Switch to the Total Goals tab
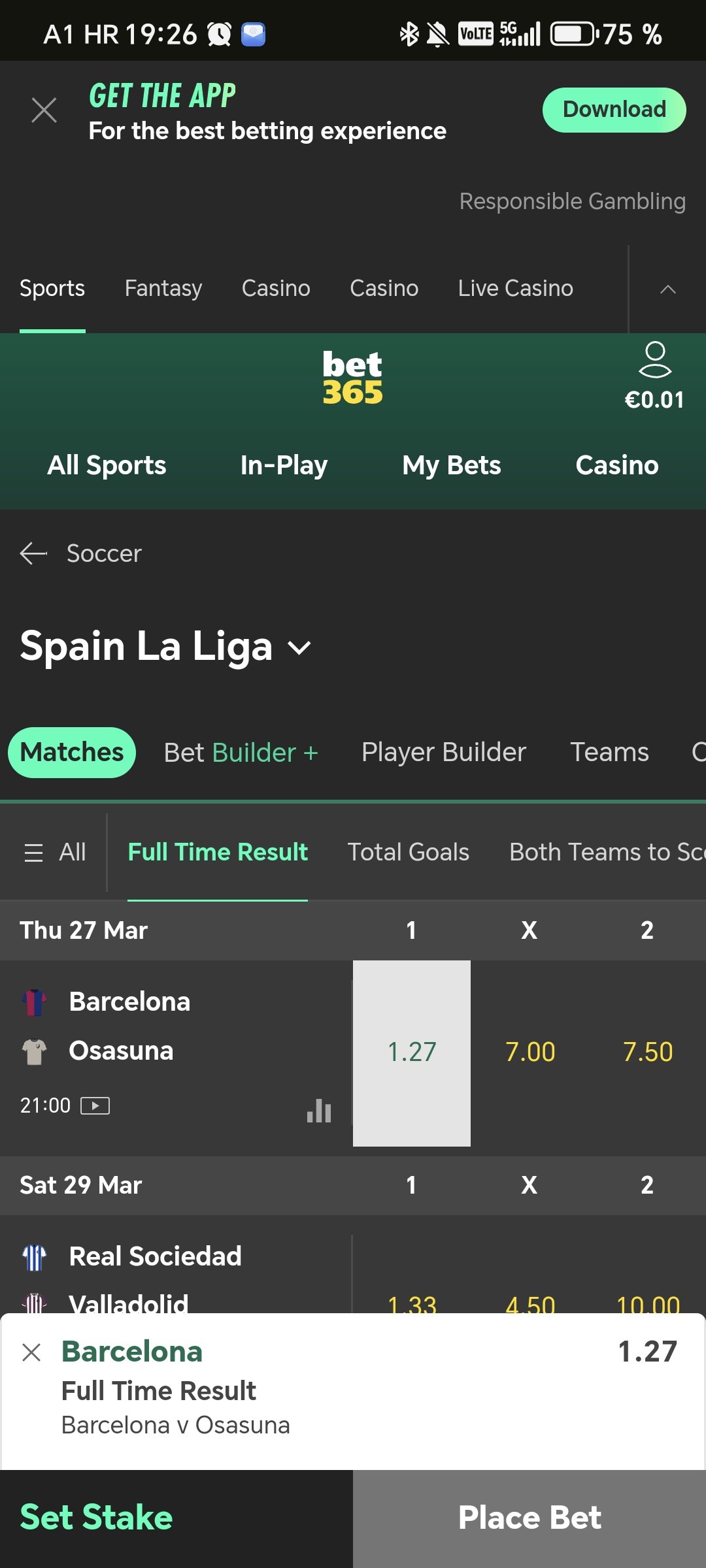The width and height of the screenshot is (706, 1568). [408, 852]
